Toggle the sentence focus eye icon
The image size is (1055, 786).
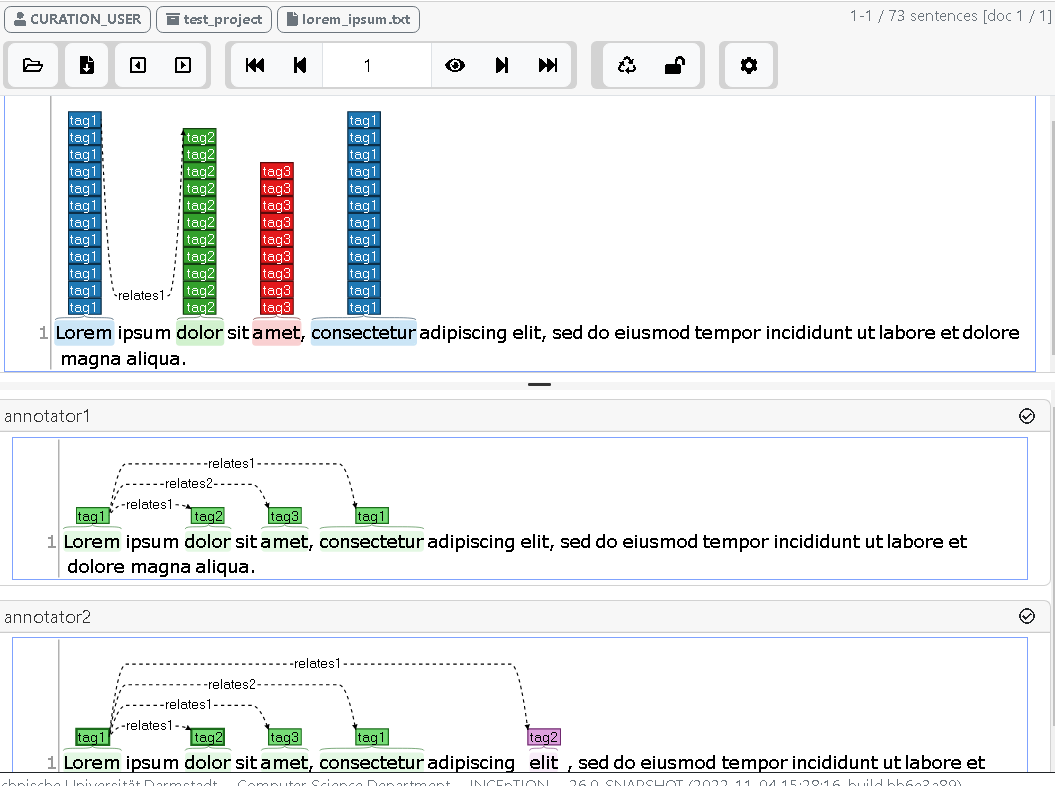click(x=455, y=65)
